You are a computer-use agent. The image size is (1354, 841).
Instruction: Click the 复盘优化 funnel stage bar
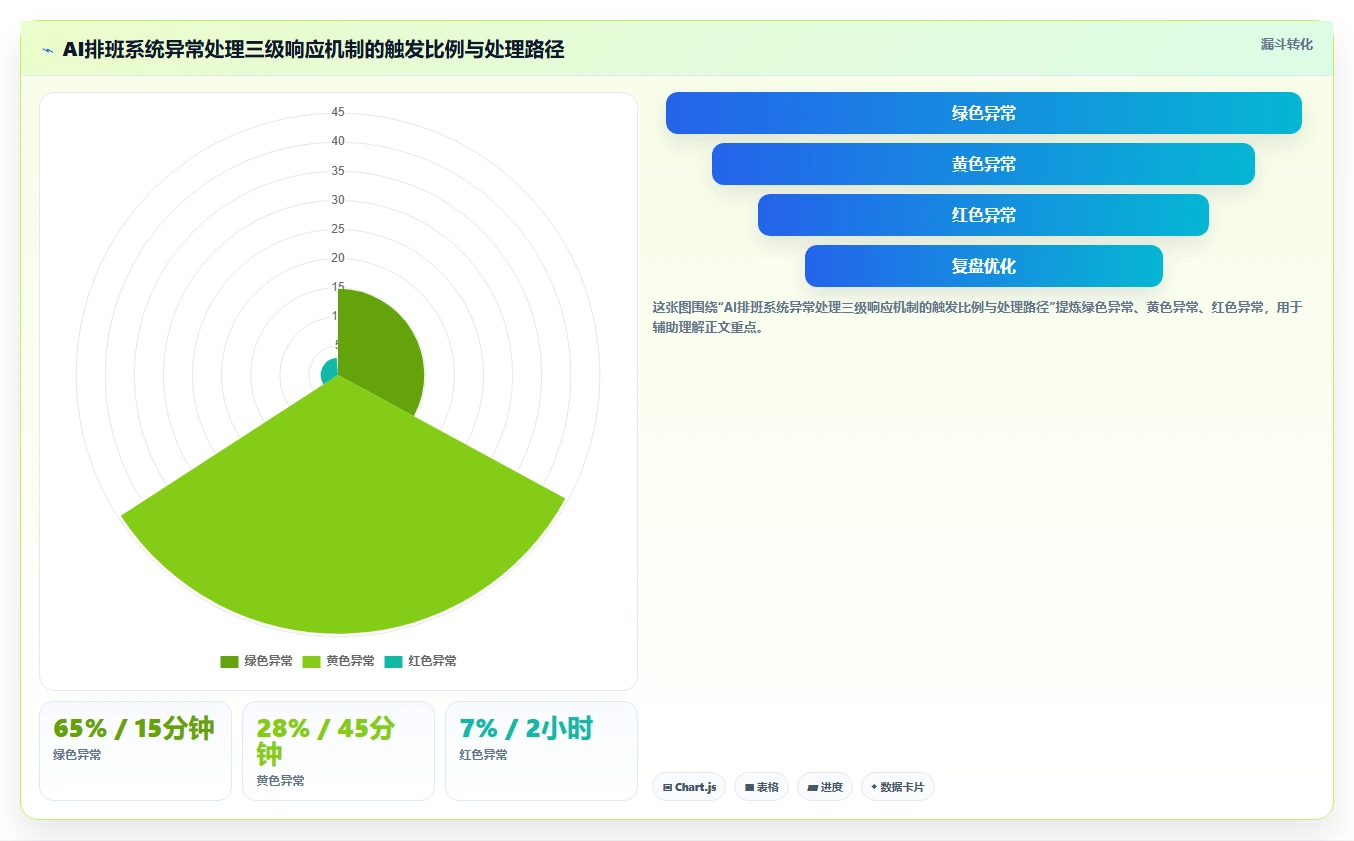point(984,266)
